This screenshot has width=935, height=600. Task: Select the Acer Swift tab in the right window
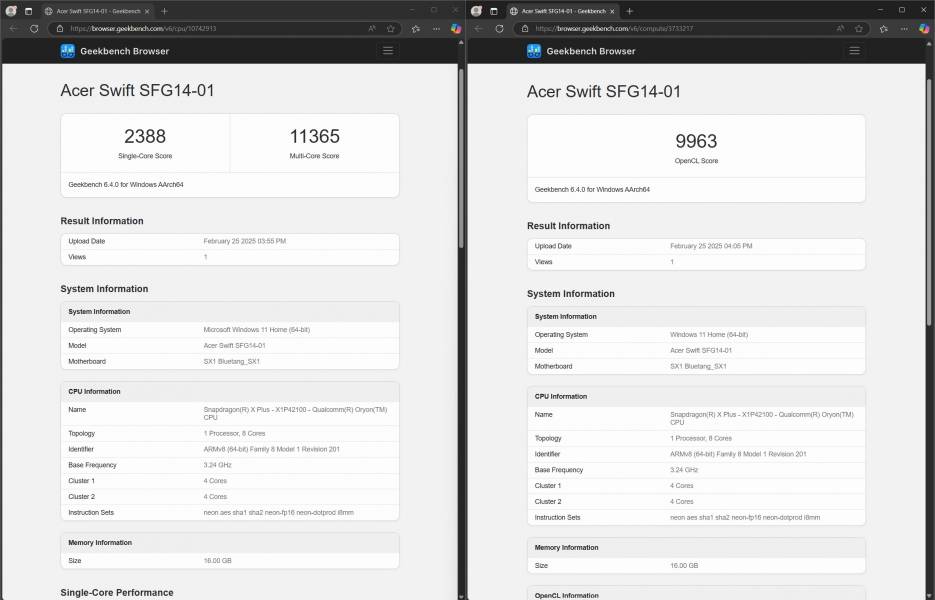(562, 11)
